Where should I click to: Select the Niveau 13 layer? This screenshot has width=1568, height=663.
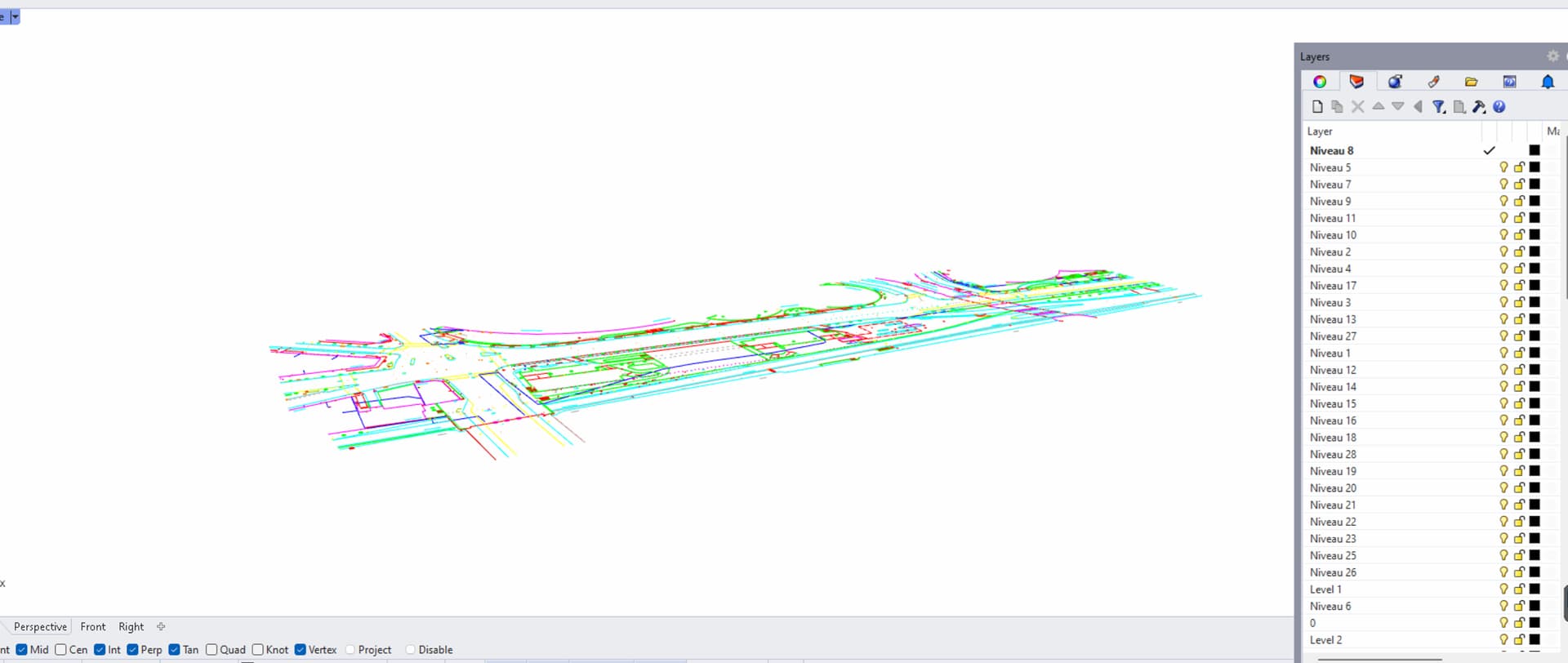(x=1333, y=319)
